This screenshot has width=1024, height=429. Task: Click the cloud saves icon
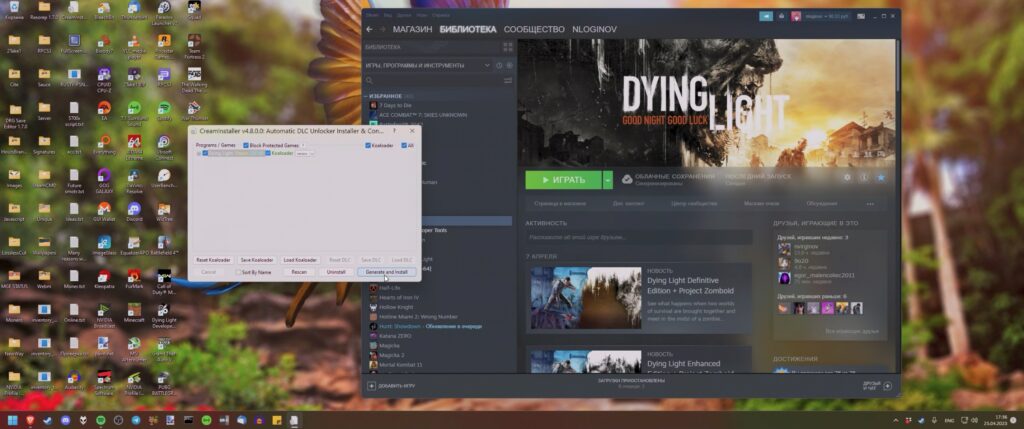626,179
